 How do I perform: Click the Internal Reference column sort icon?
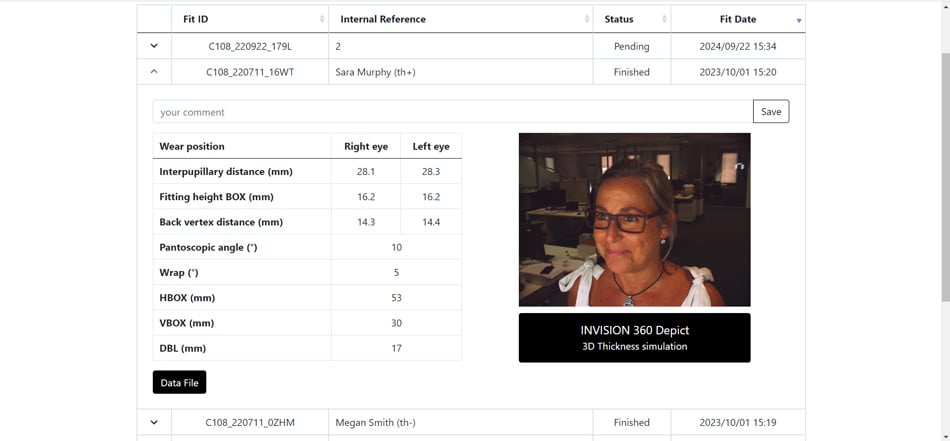point(586,19)
